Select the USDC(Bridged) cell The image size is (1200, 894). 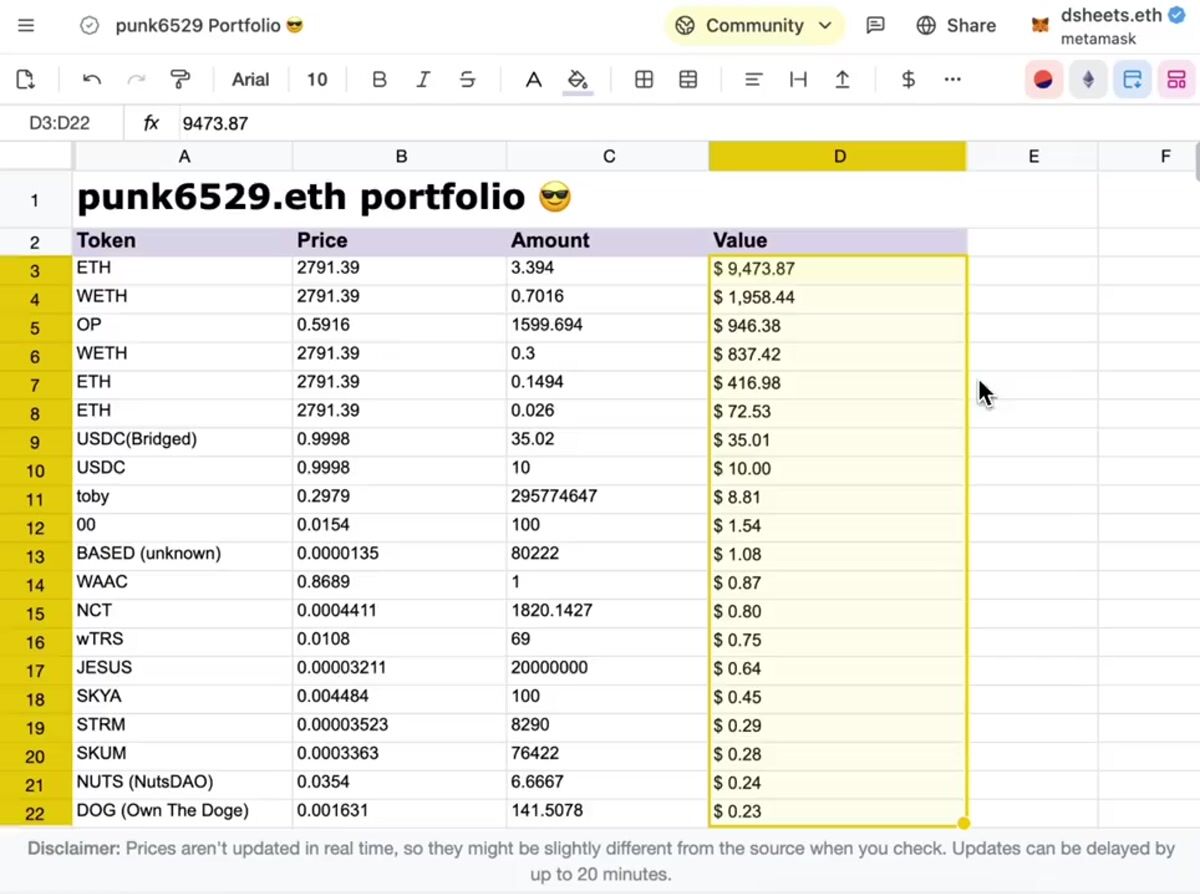[184, 440]
